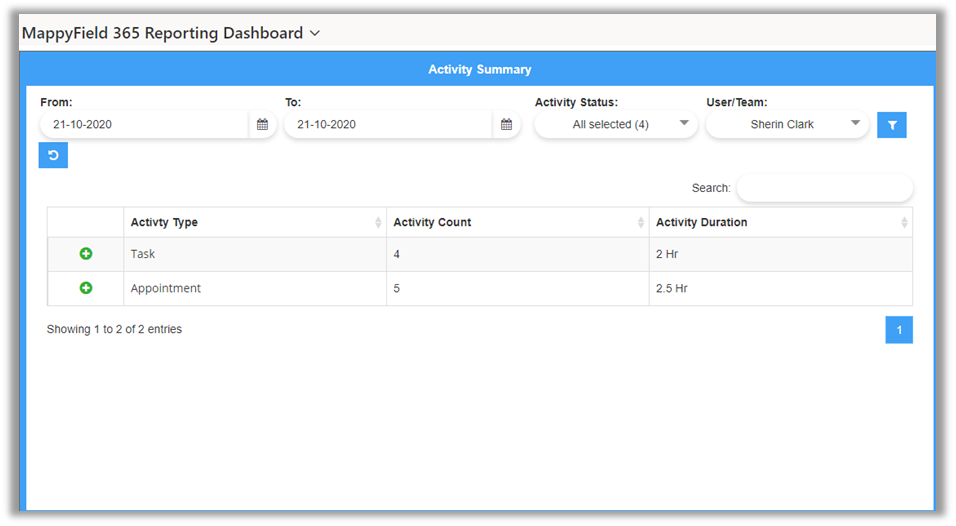This screenshot has height=526, width=956.
Task: Click the blue filter funnel button
Action: click(891, 125)
